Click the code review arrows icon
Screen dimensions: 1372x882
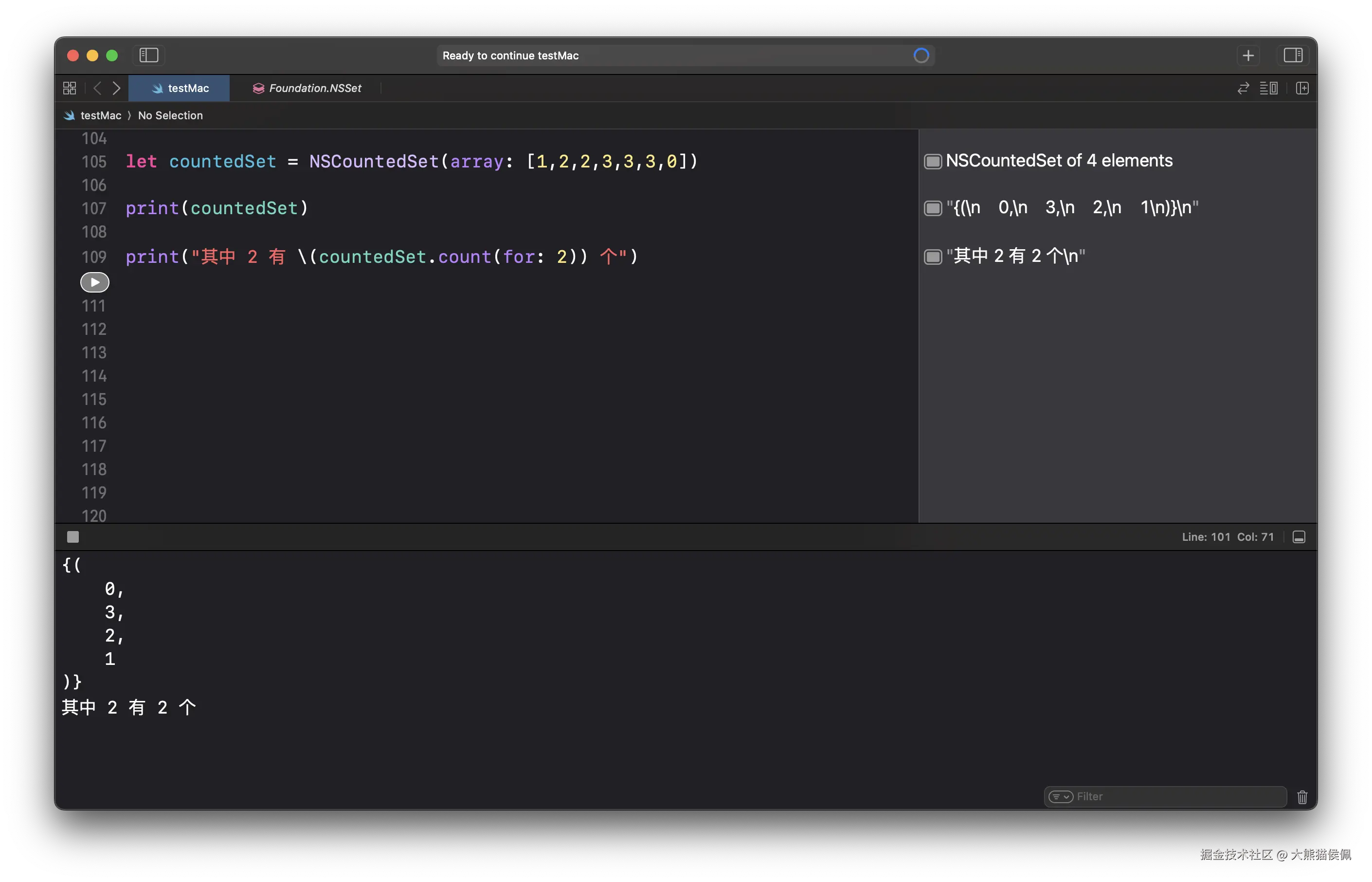point(1243,88)
